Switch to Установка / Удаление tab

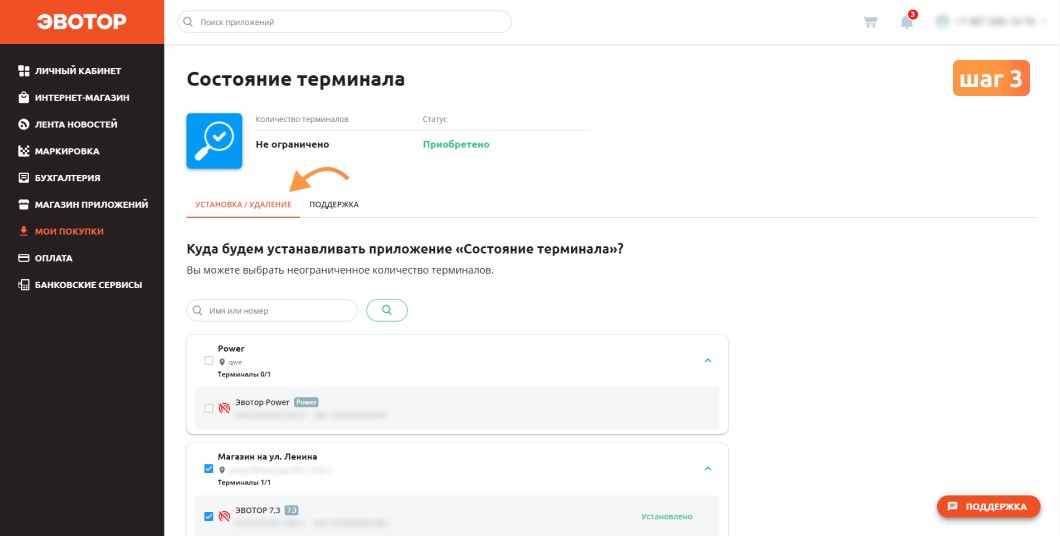pos(243,204)
